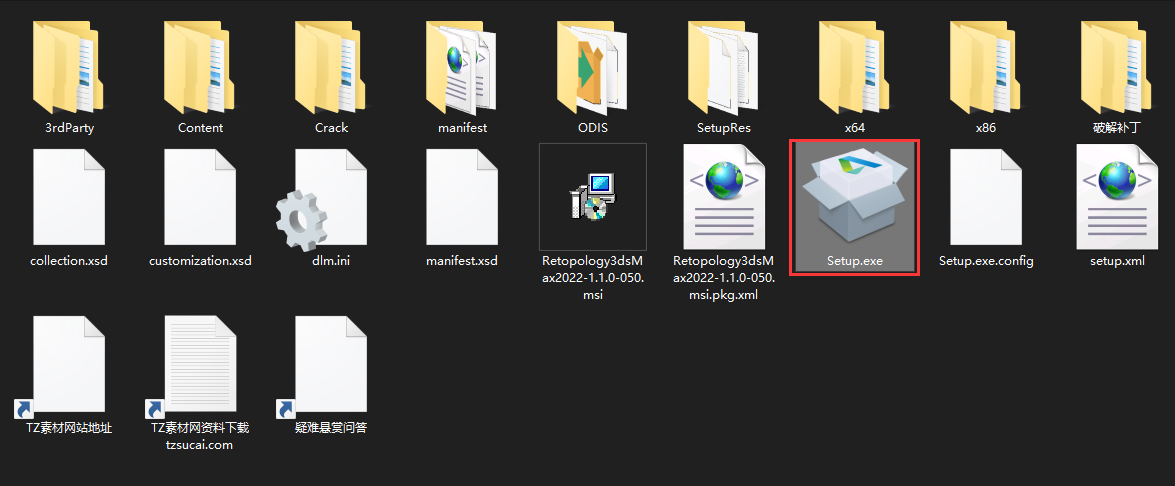
Task: Select the TZ素材网站地址 shortcut
Action: click(x=69, y=366)
